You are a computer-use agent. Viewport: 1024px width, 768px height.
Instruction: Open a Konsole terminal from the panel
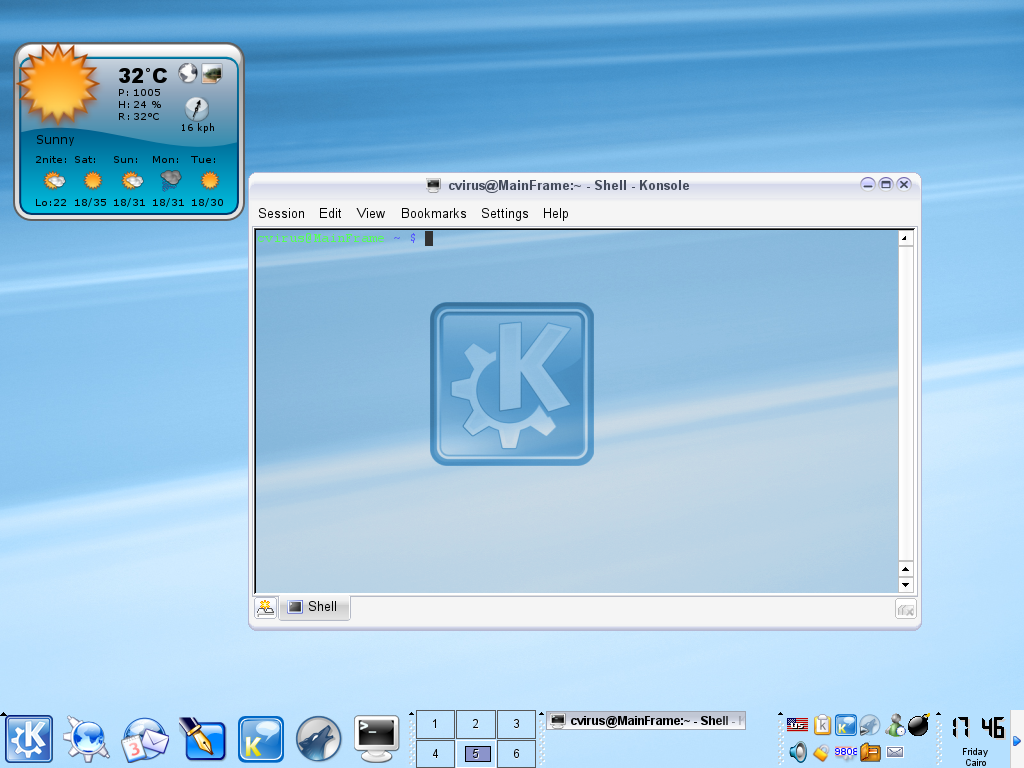376,738
